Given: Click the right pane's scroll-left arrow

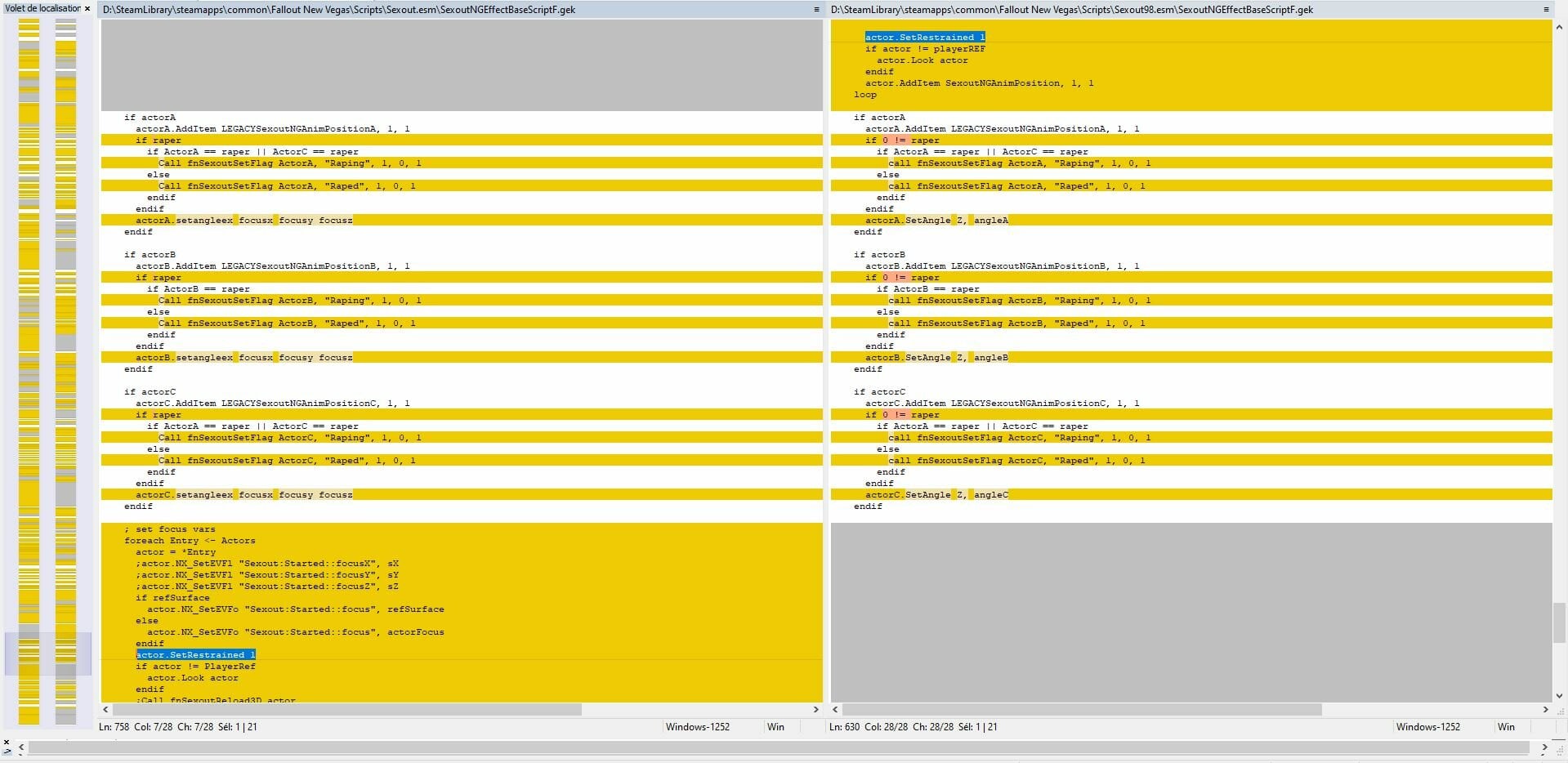Looking at the screenshot, I should pos(836,709).
